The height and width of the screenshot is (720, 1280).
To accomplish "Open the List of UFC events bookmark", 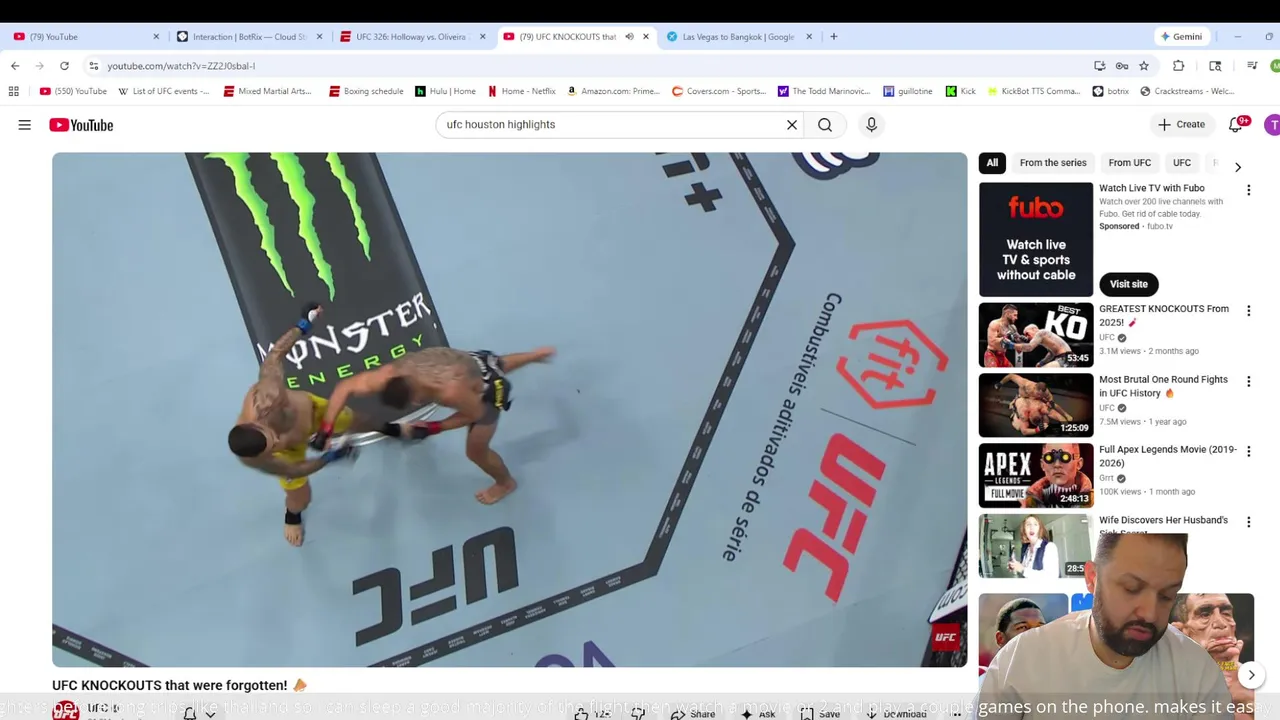I will (164, 91).
